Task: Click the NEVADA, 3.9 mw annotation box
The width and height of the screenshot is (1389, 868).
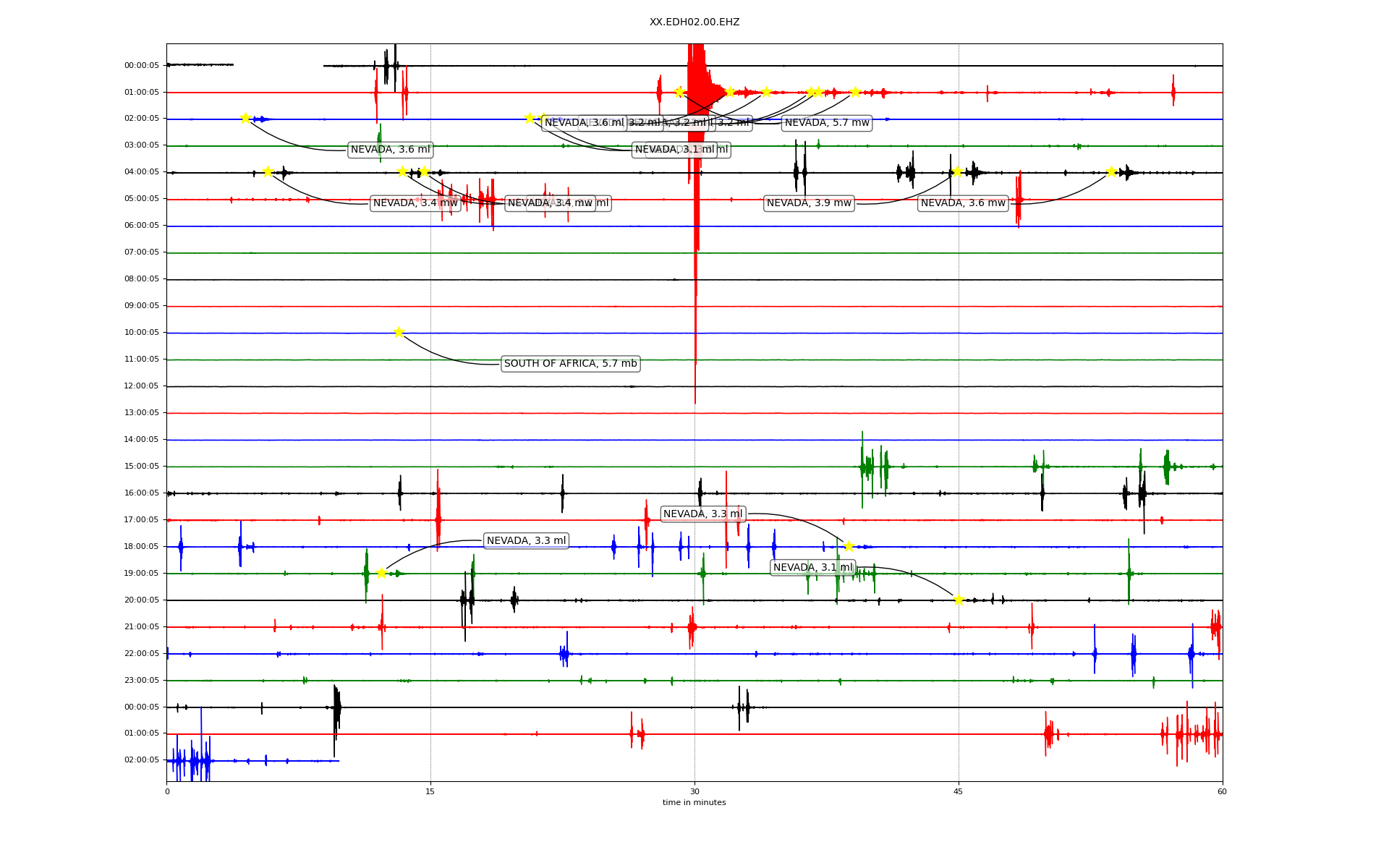Action: pyautogui.click(x=809, y=203)
